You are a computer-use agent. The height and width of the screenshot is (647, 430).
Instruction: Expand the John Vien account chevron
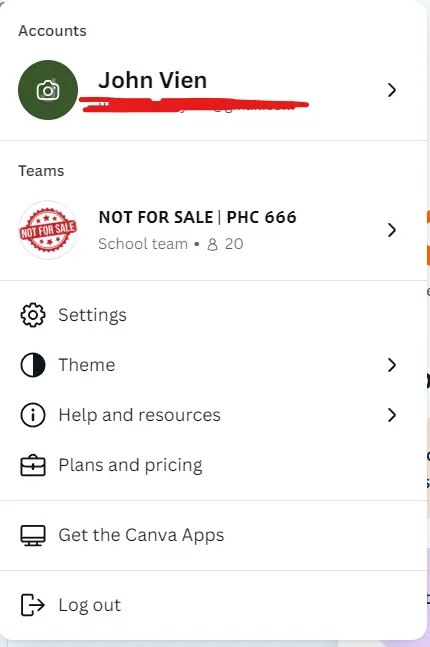(392, 90)
